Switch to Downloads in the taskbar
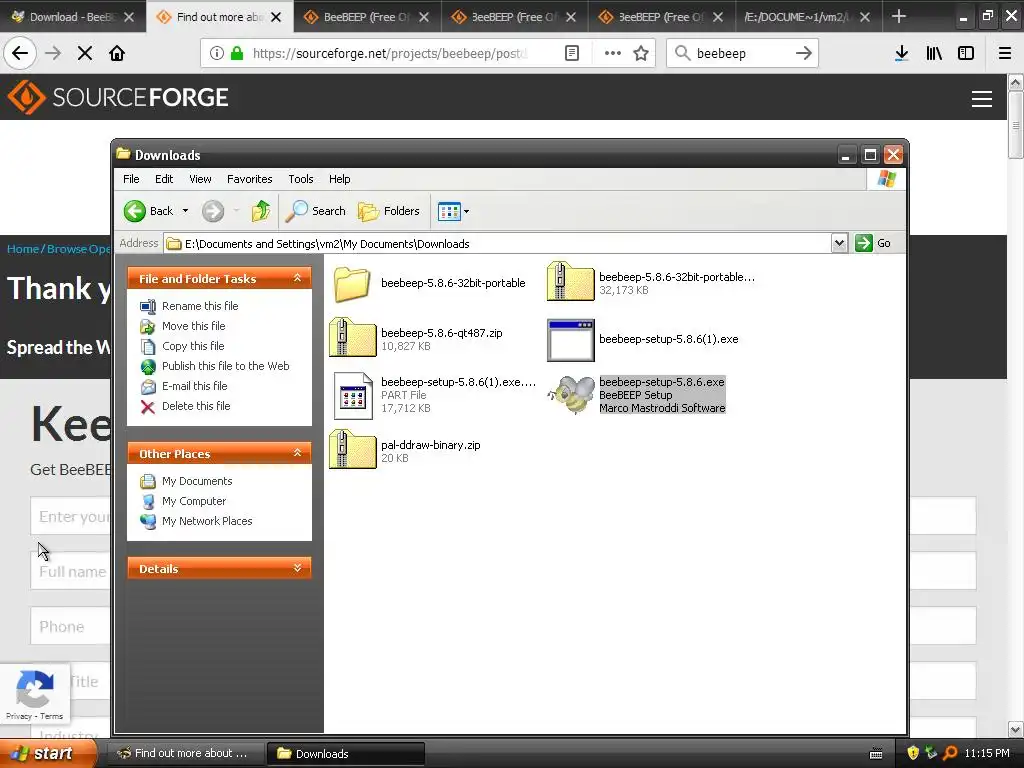1024x768 pixels. click(x=346, y=754)
